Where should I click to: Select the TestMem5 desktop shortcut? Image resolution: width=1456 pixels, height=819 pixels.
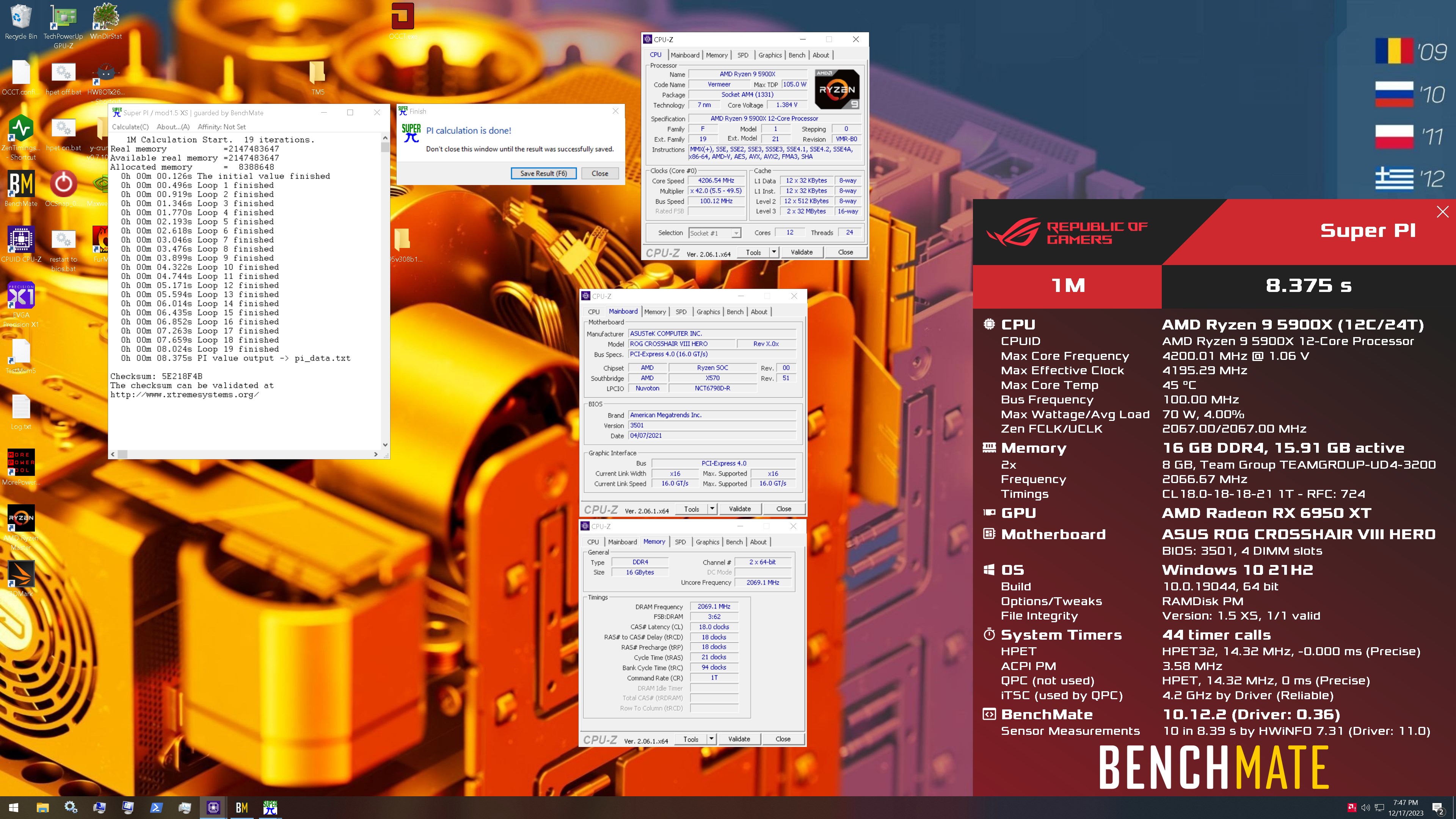[21, 357]
